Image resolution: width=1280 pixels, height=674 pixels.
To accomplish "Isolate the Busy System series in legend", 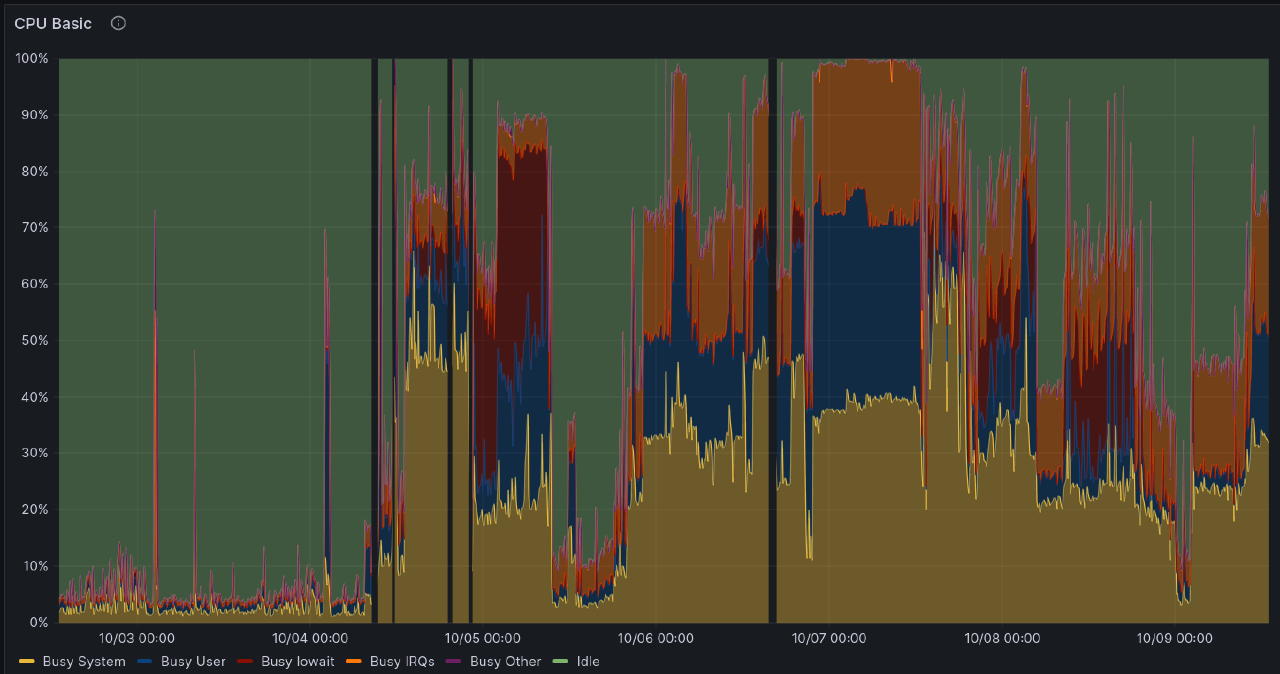I will coord(84,661).
